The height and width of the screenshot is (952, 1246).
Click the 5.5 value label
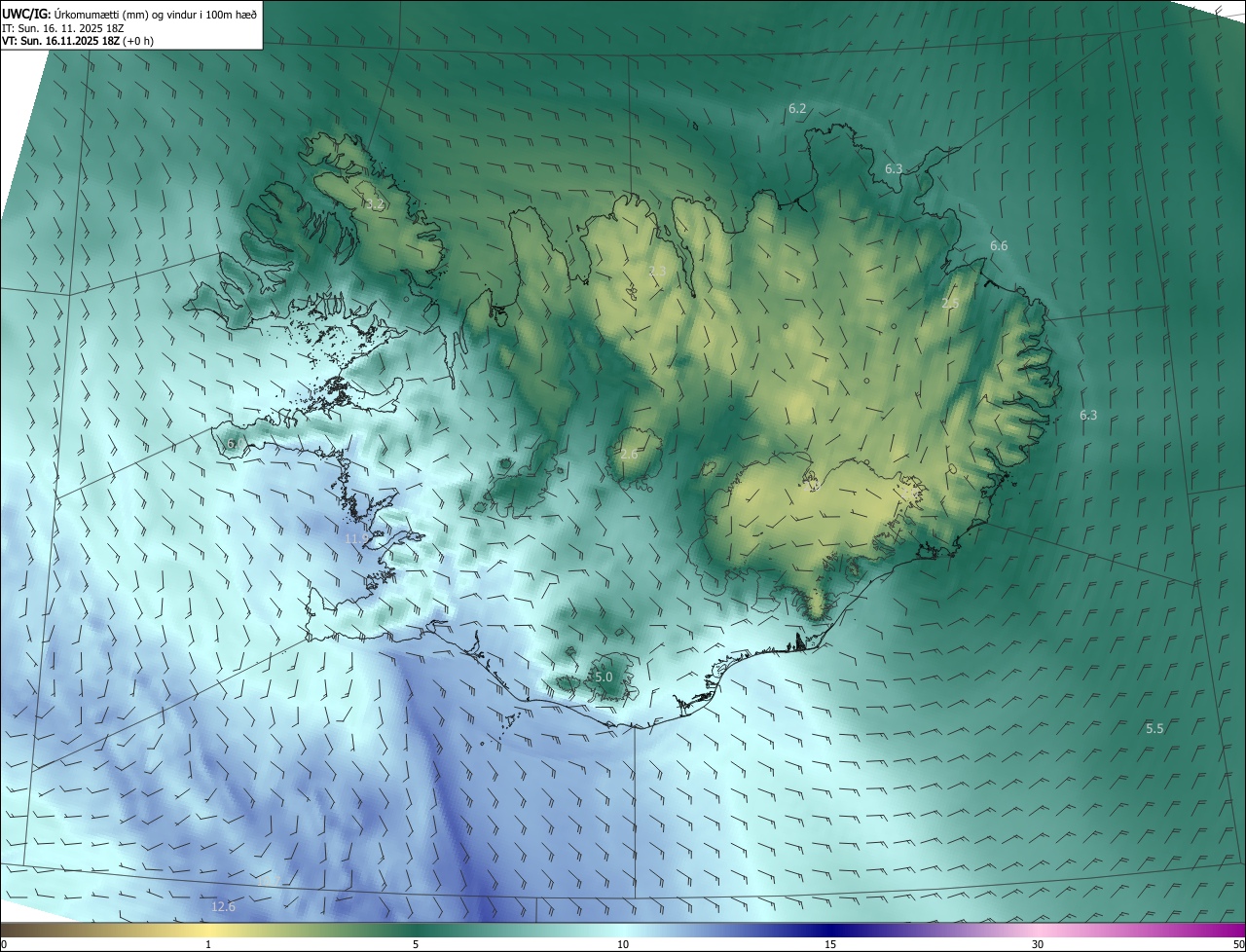(1154, 728)
